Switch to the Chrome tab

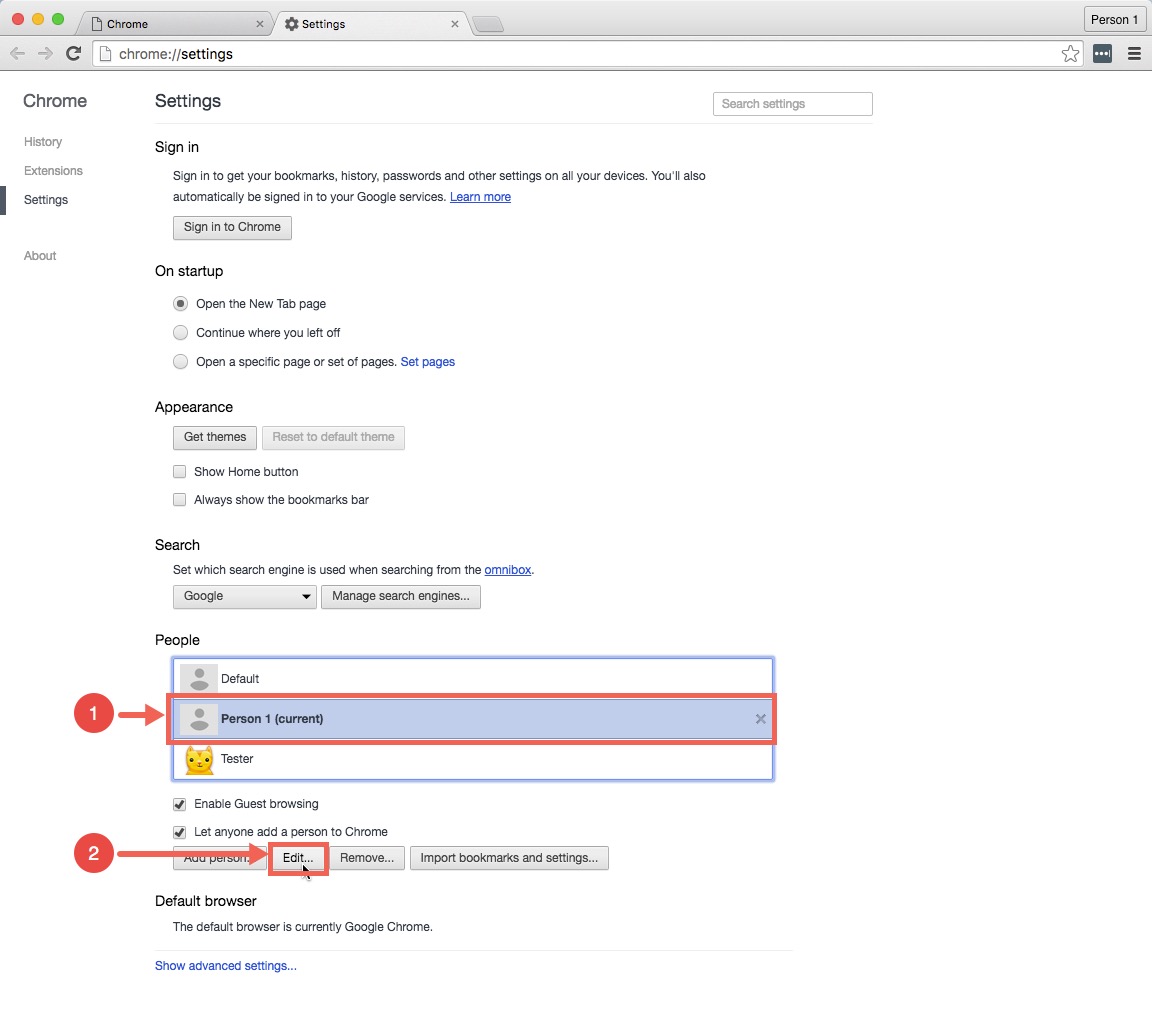pyautogui.click(x=173, y=24)
